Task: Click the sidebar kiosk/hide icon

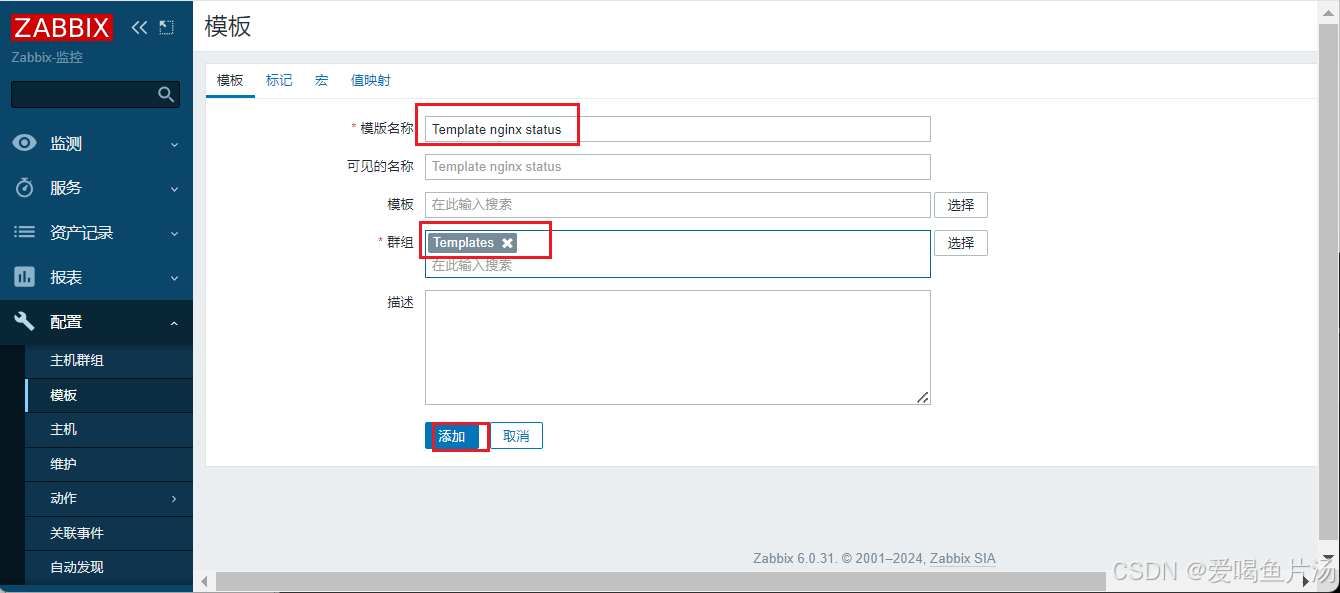Action: [166, 27]
